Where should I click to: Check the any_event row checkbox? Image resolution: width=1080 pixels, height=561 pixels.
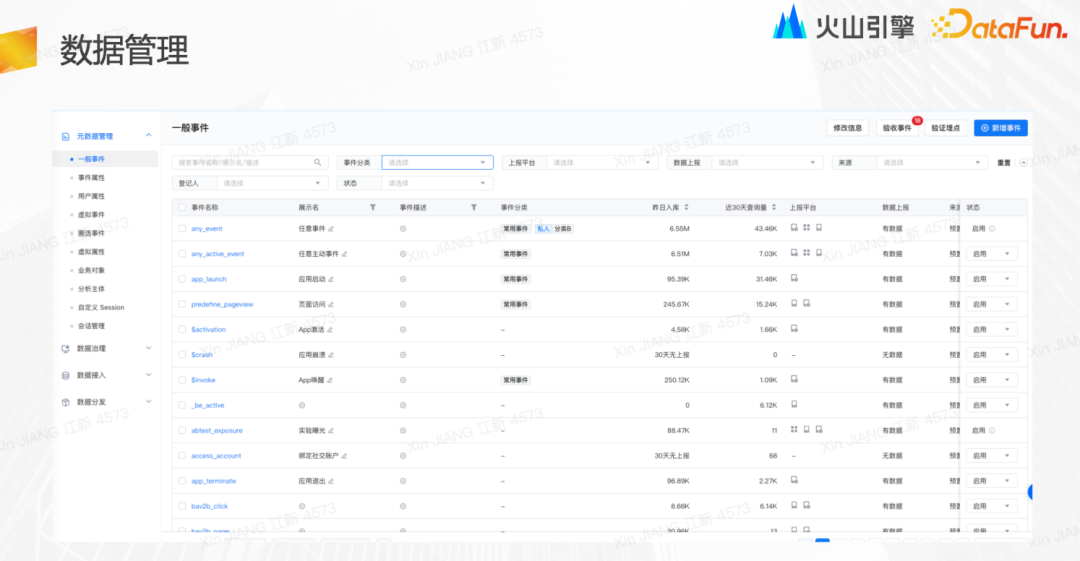pos(182,229)
